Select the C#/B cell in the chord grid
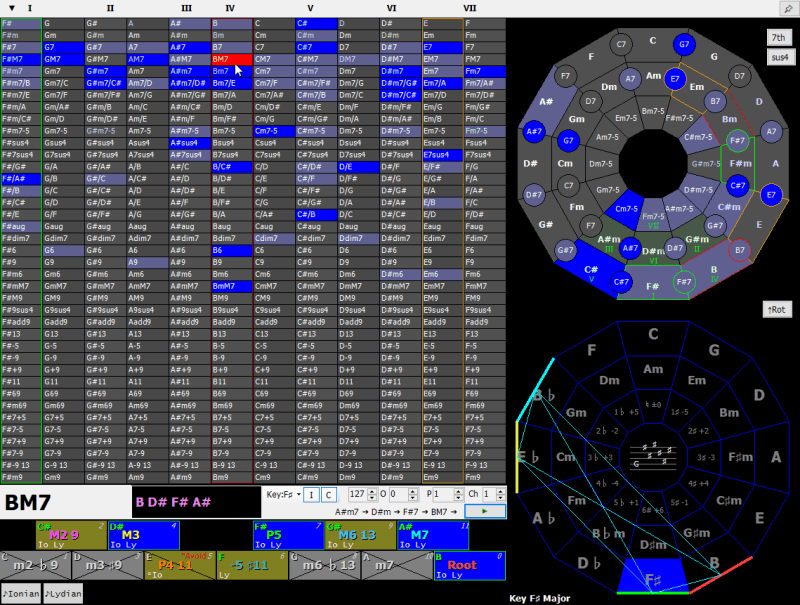800x605 pixels. (x=316, y=215)
